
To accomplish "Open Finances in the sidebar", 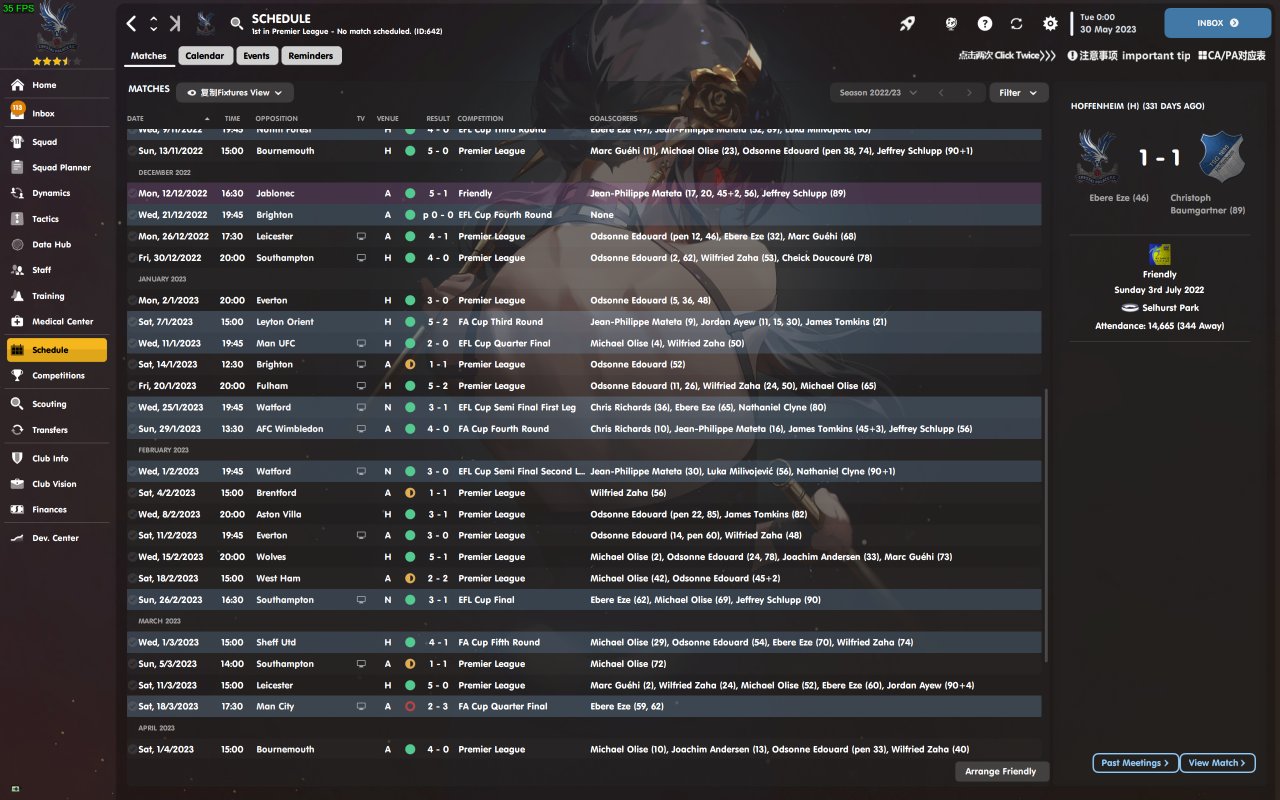I will 58,510.
